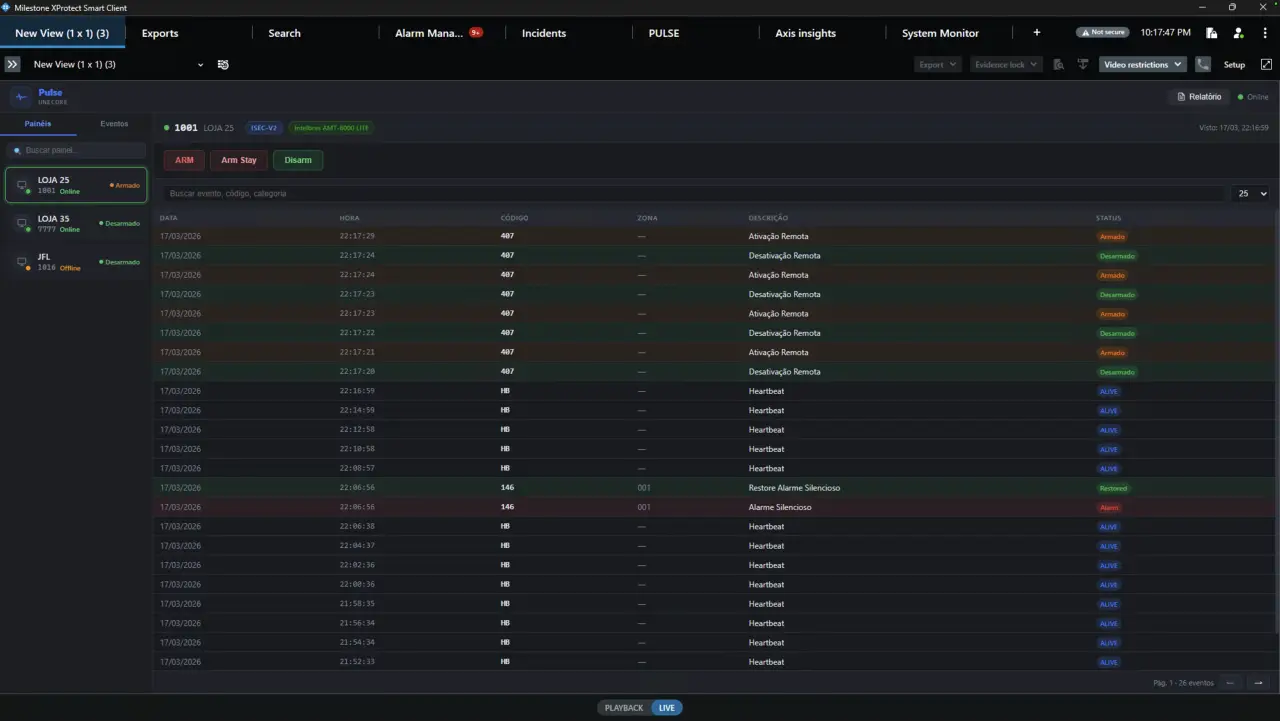Open the 25 events-per-page dropdown
Screen dimensions: 1280x721
pyautogui.click(x=1252, y=193)
